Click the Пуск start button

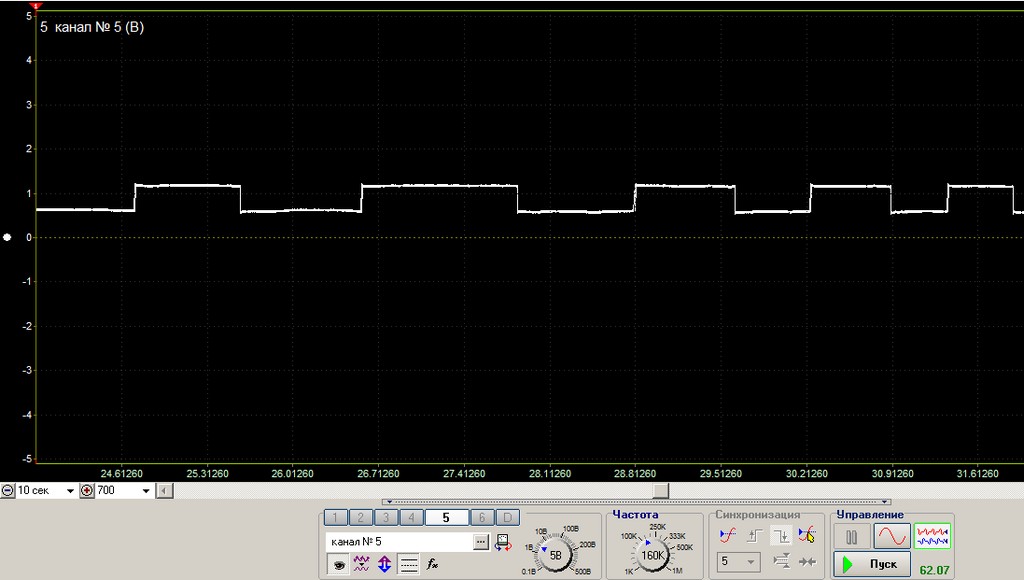pyautogui.click(x=872, y=564)
